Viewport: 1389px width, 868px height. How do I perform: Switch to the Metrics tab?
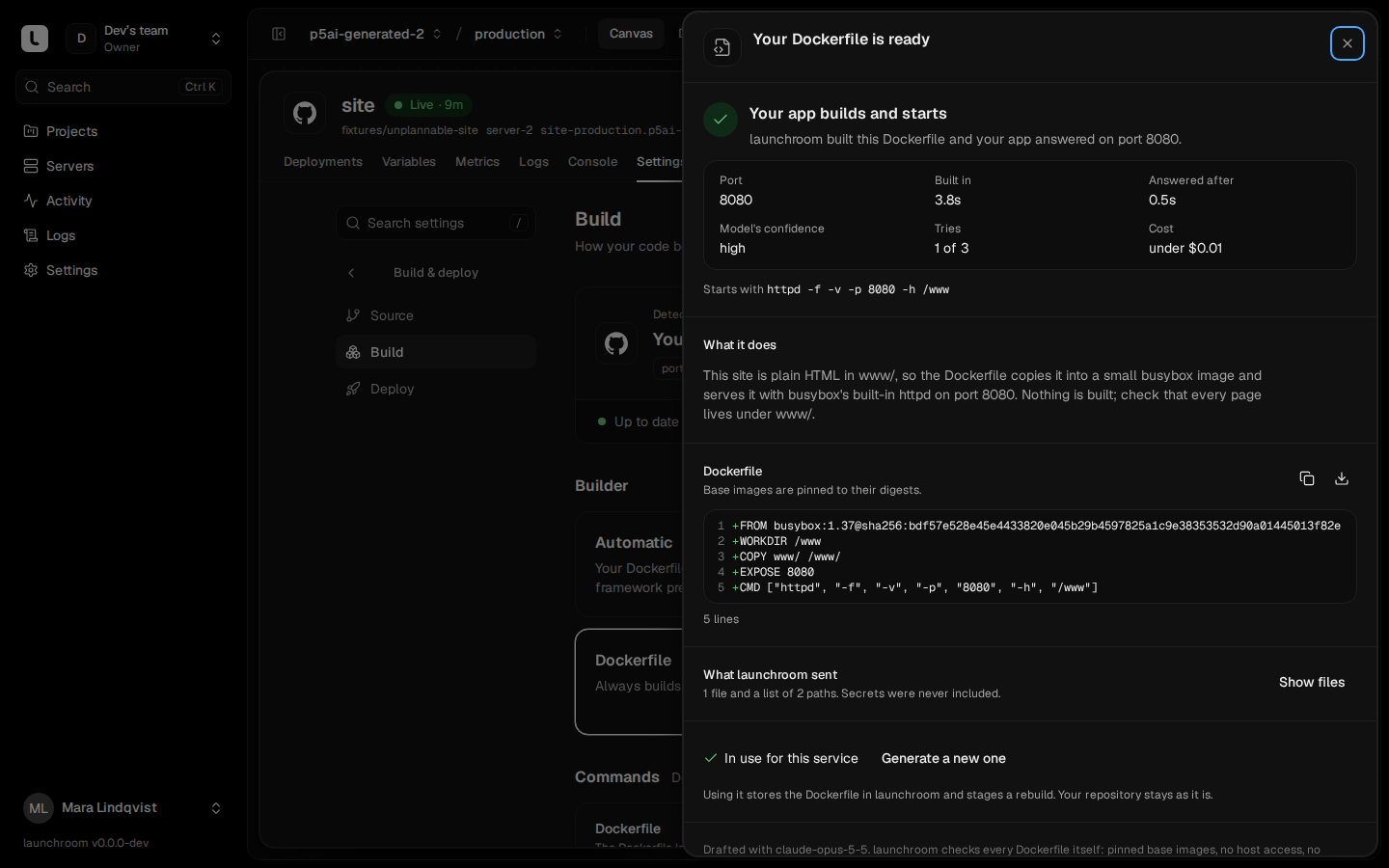click(477, 162)
